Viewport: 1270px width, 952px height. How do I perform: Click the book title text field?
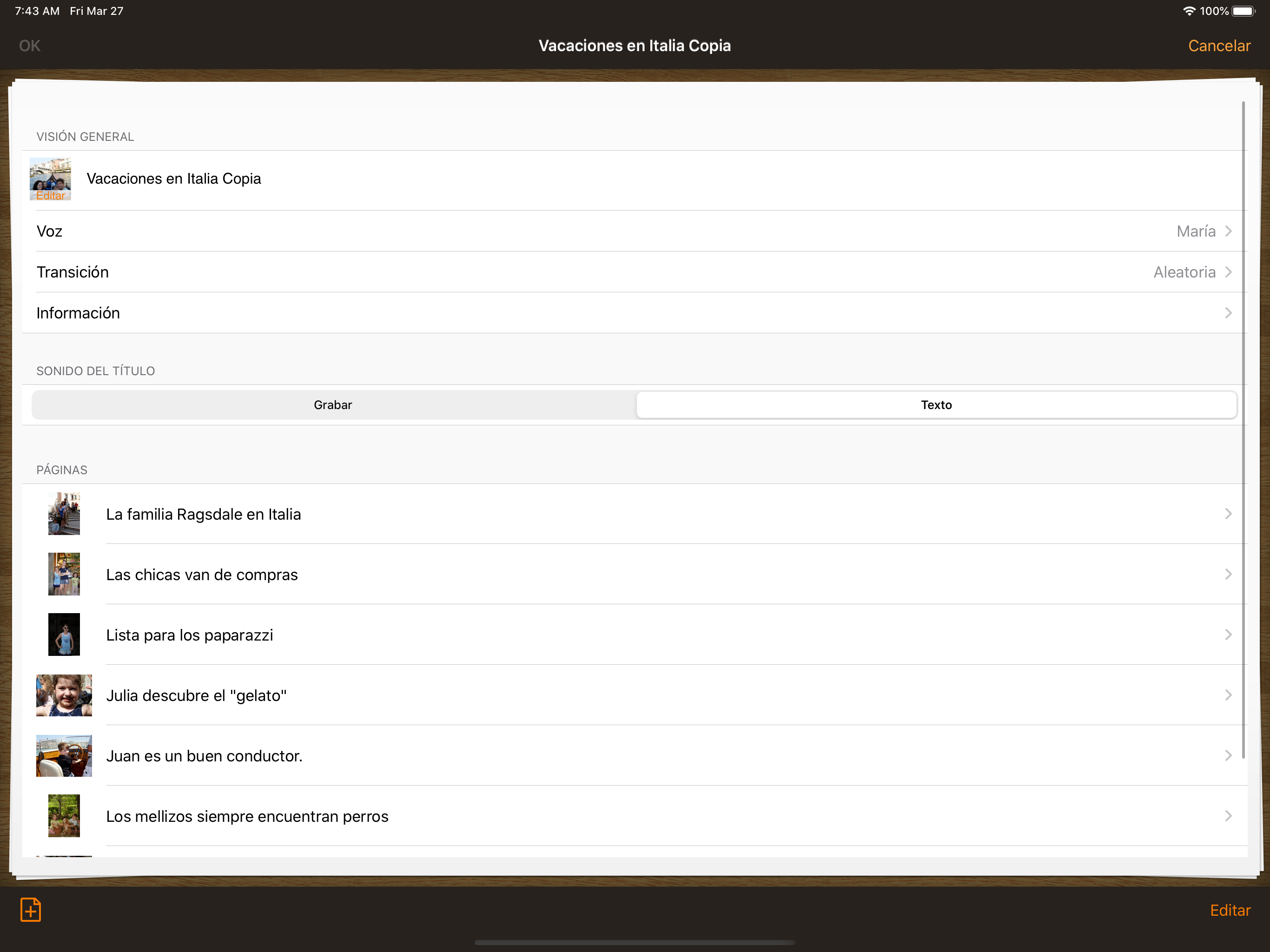pos(174,178)
